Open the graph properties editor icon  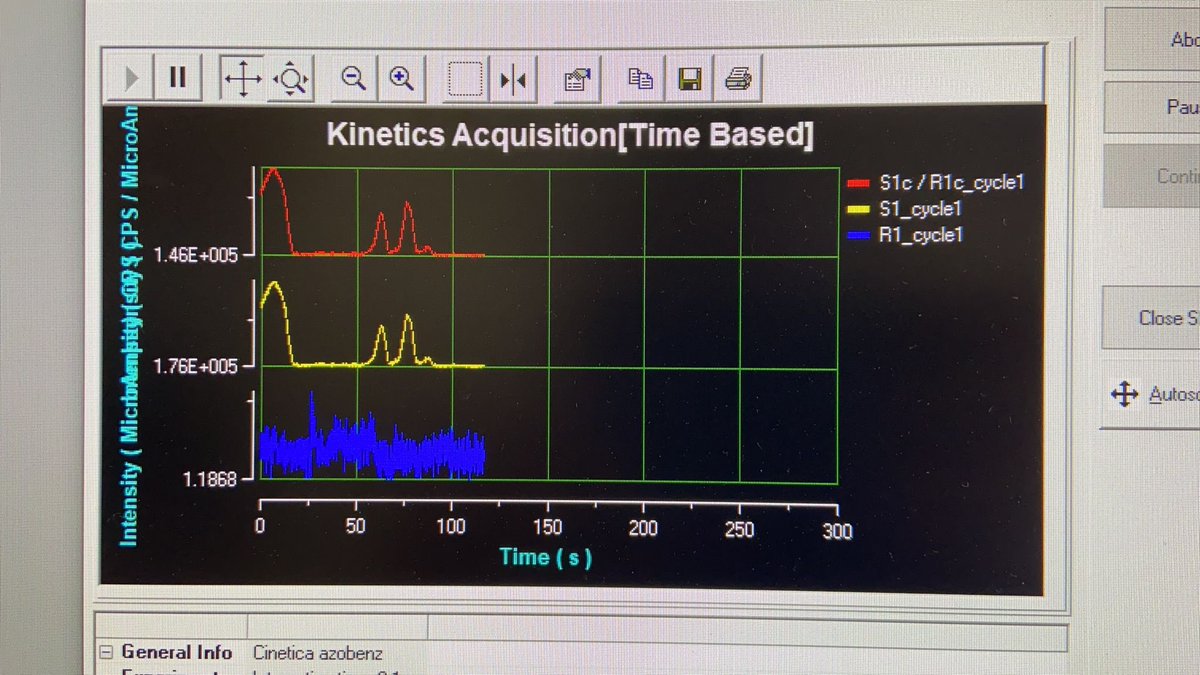click(577, 77)
